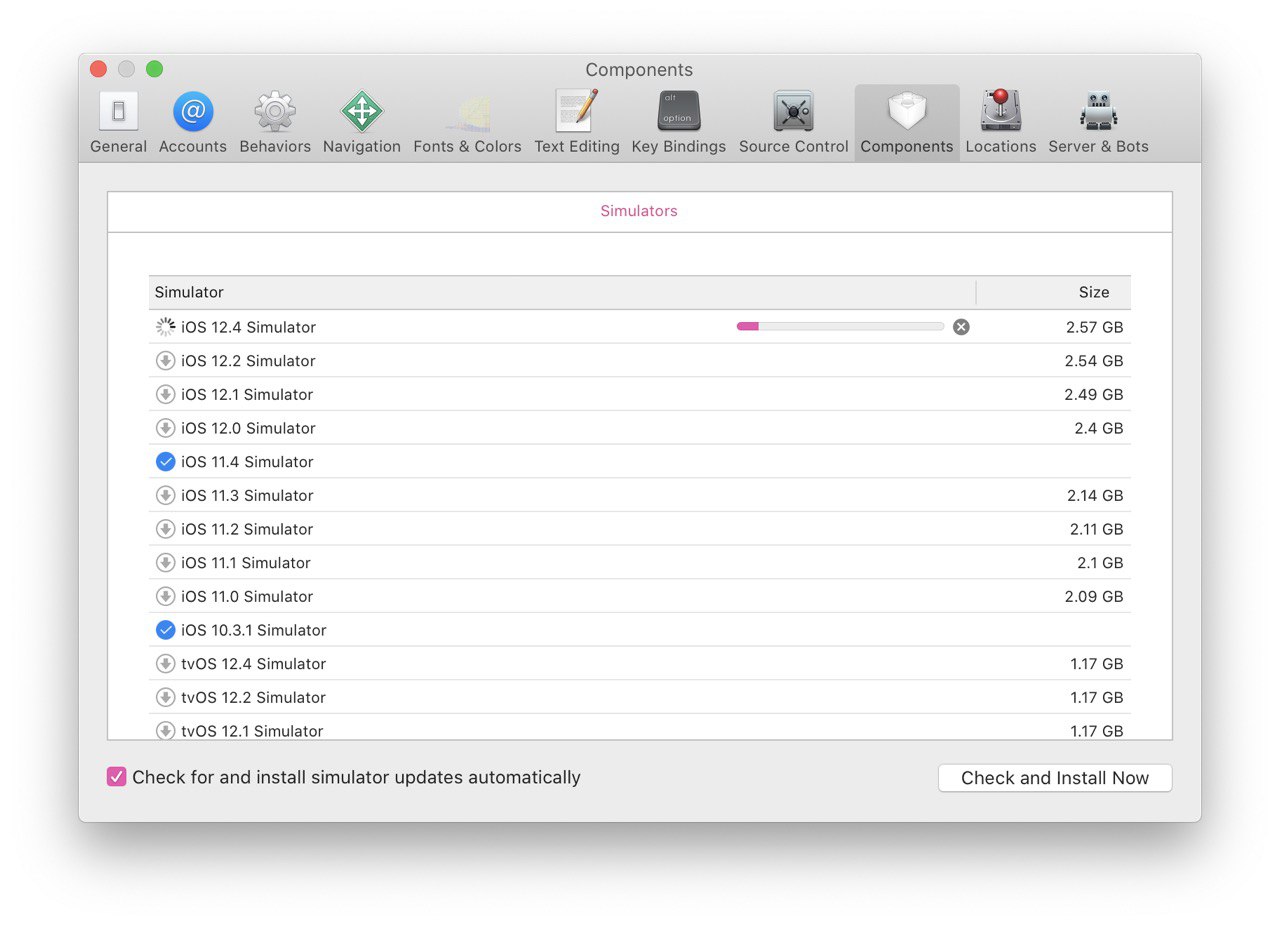Select the iOS 11.1 Simulator row text
This screenshot has width=1280, height=926.
coord(246,563)
